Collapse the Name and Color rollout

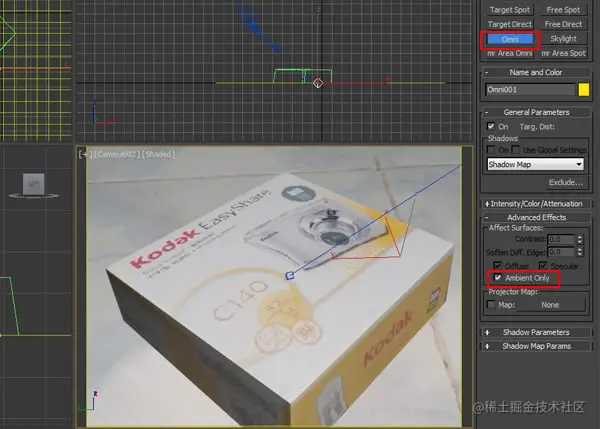point(536,72)
